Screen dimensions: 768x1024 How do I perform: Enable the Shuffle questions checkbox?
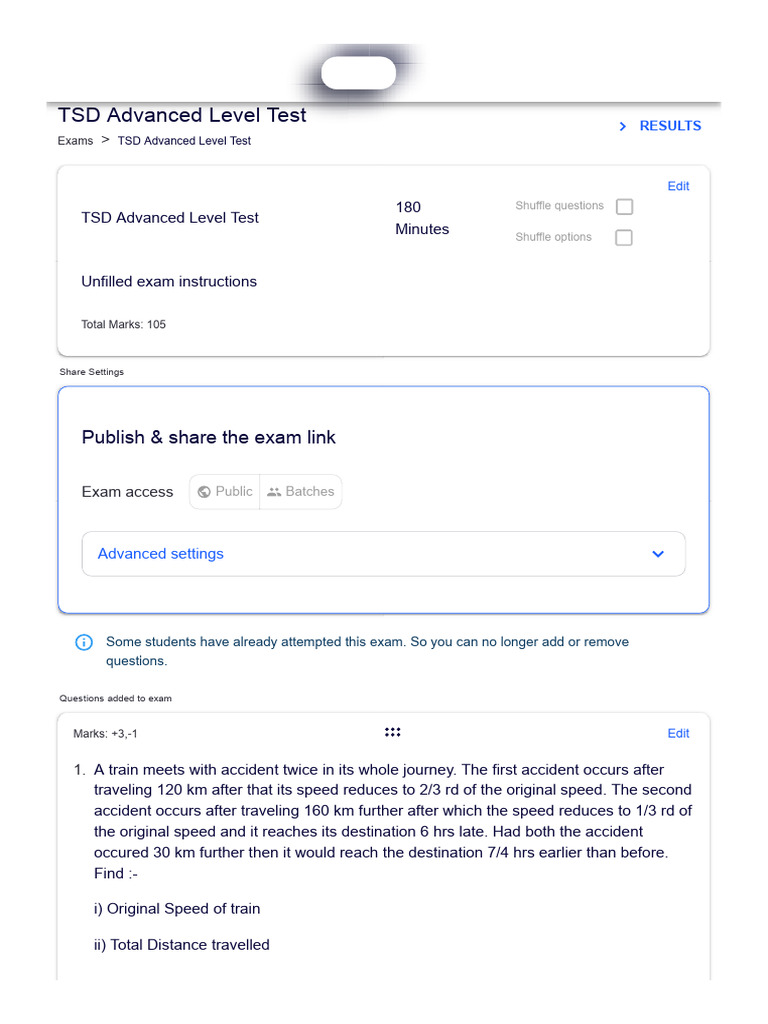(x=624, y=206)
